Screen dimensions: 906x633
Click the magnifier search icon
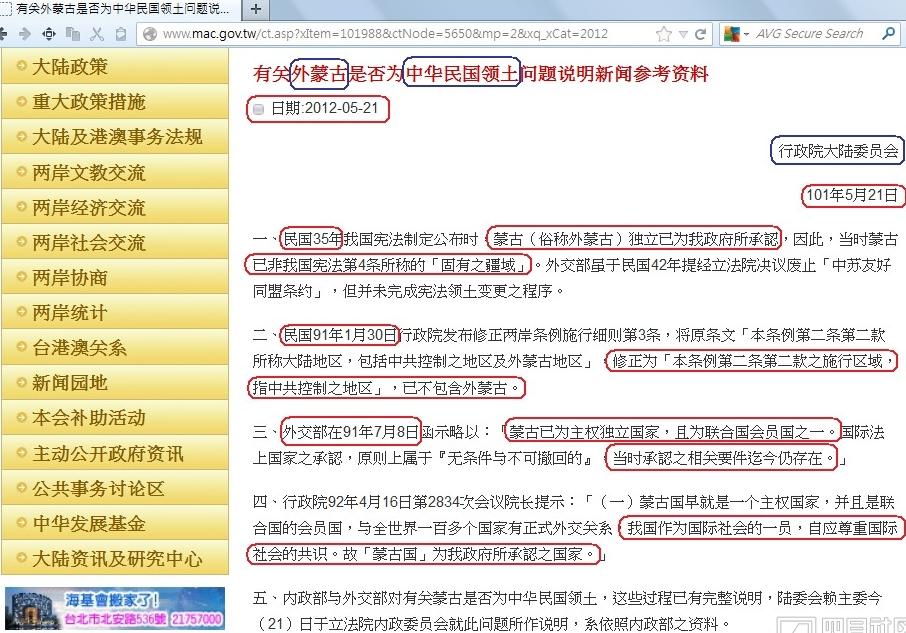(x=889, y=33)
